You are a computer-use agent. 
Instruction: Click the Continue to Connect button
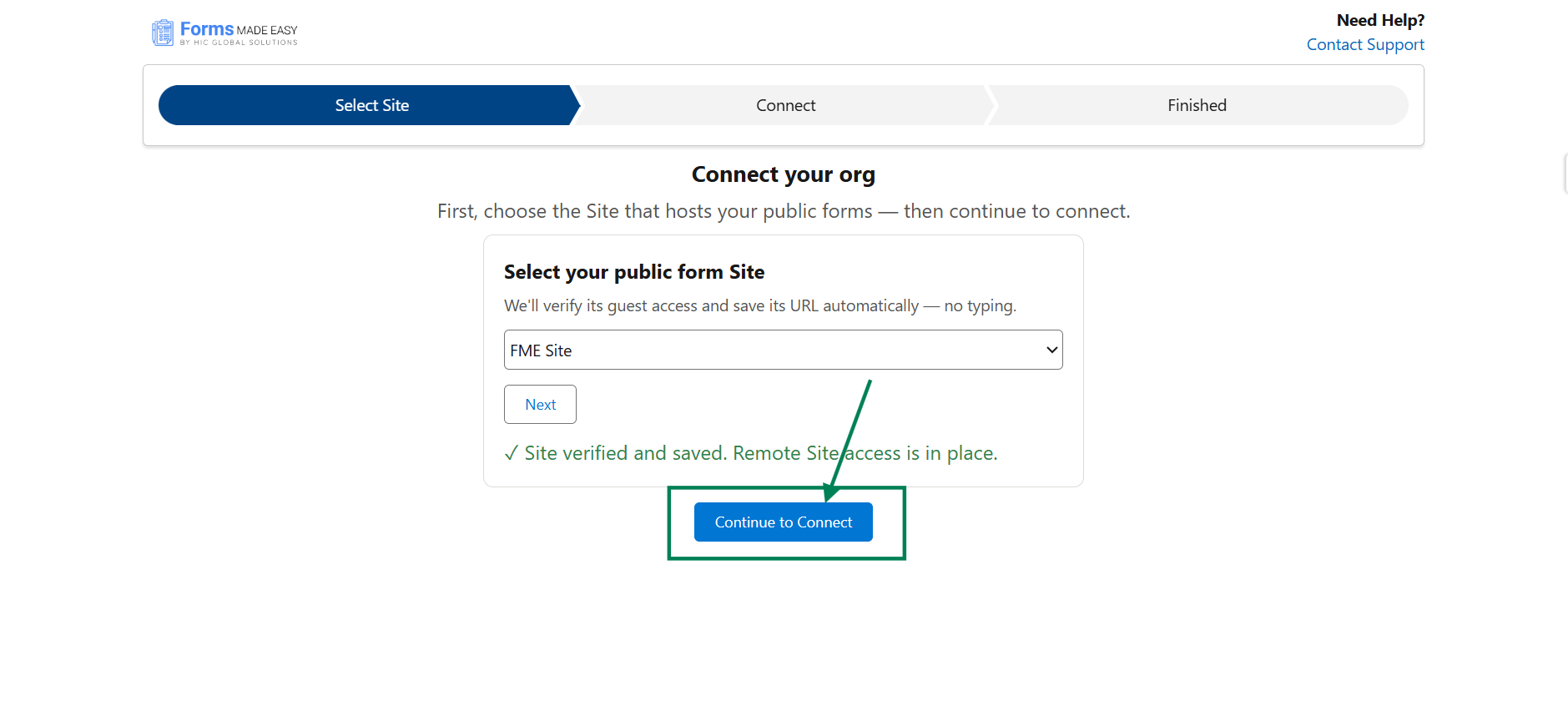click(783, 522)
